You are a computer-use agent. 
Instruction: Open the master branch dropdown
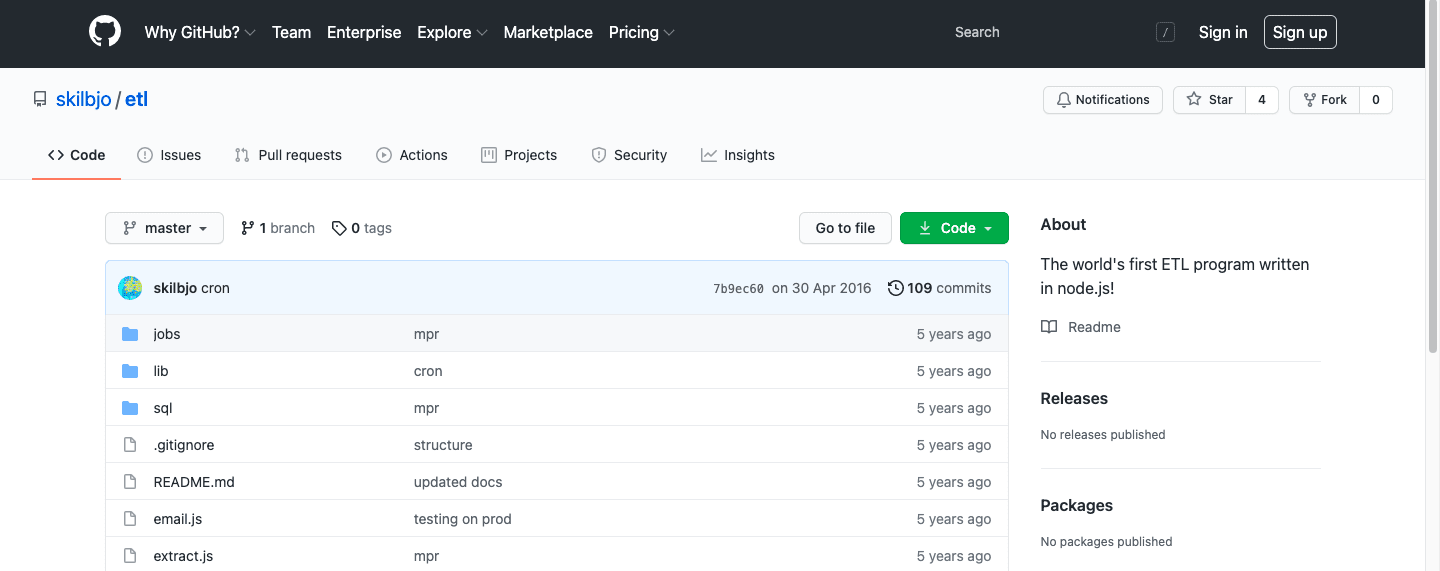pyautogui.click(x=164, y=228)
